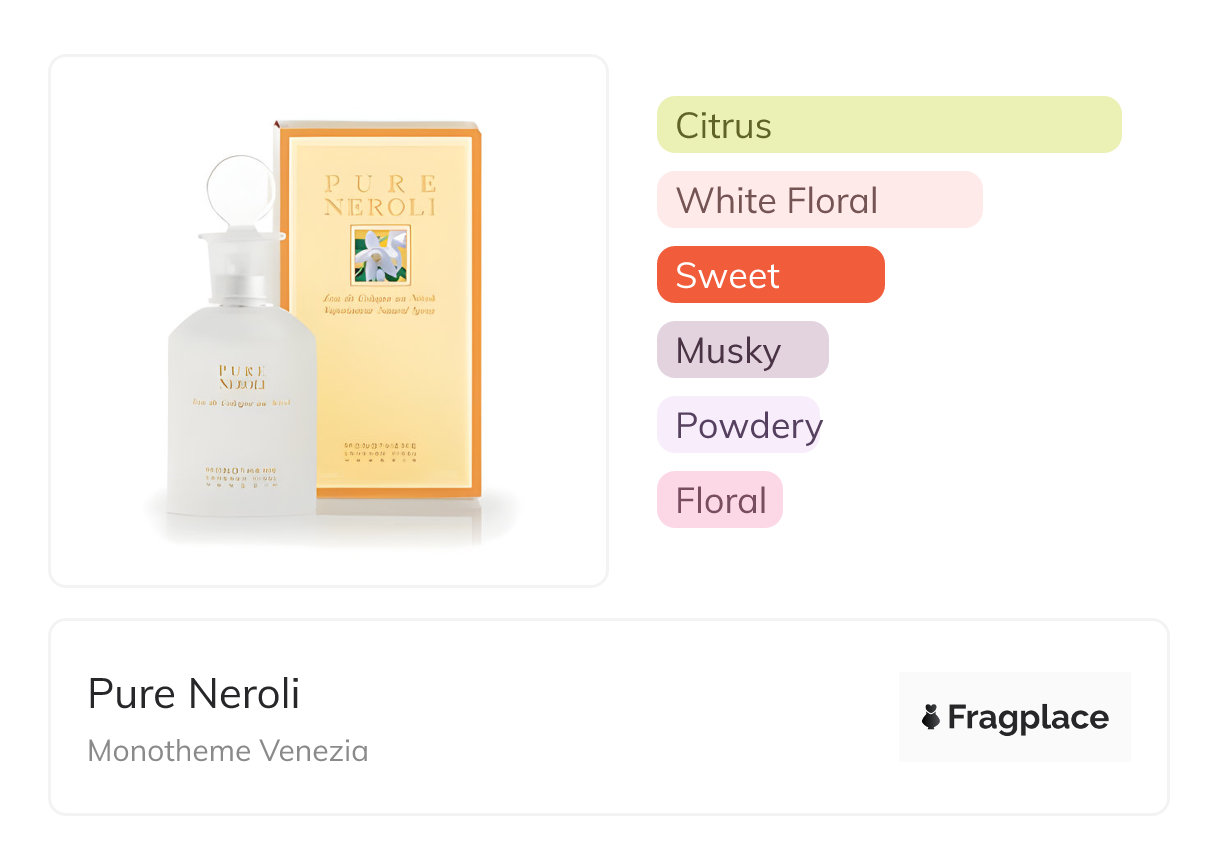The image size is (1218, 864).
Task: Choose the Musky accord bar
Action: (742, 350)
